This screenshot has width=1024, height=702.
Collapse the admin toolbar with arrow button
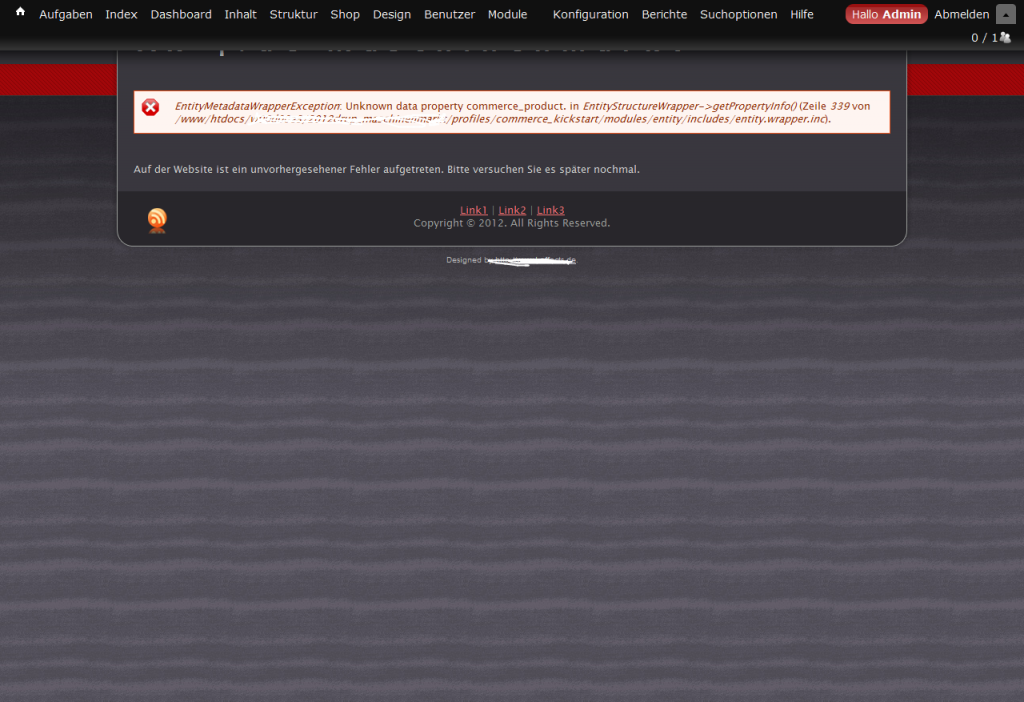tap(1005, 14)
